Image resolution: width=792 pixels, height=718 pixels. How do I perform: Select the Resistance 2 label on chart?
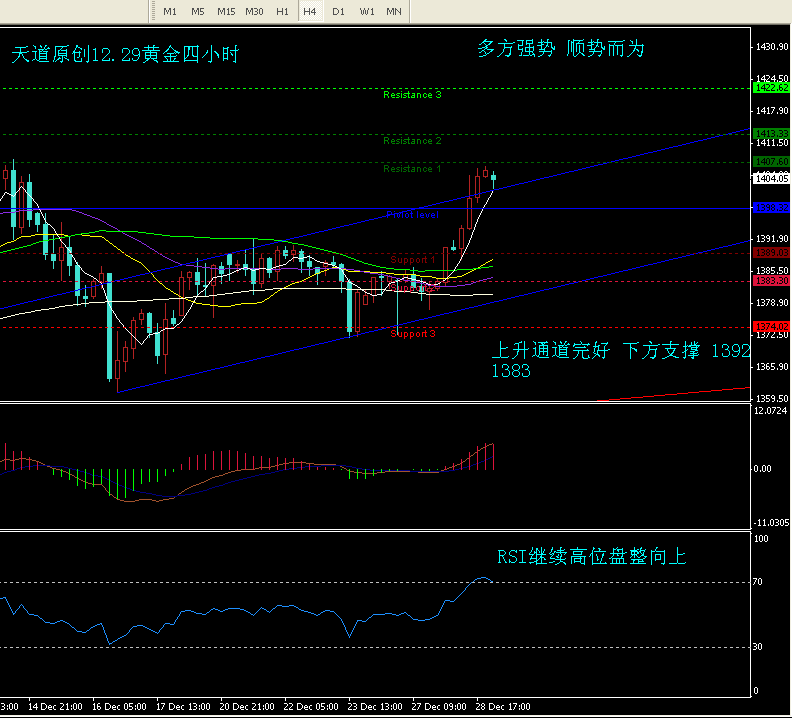[412, 141]
